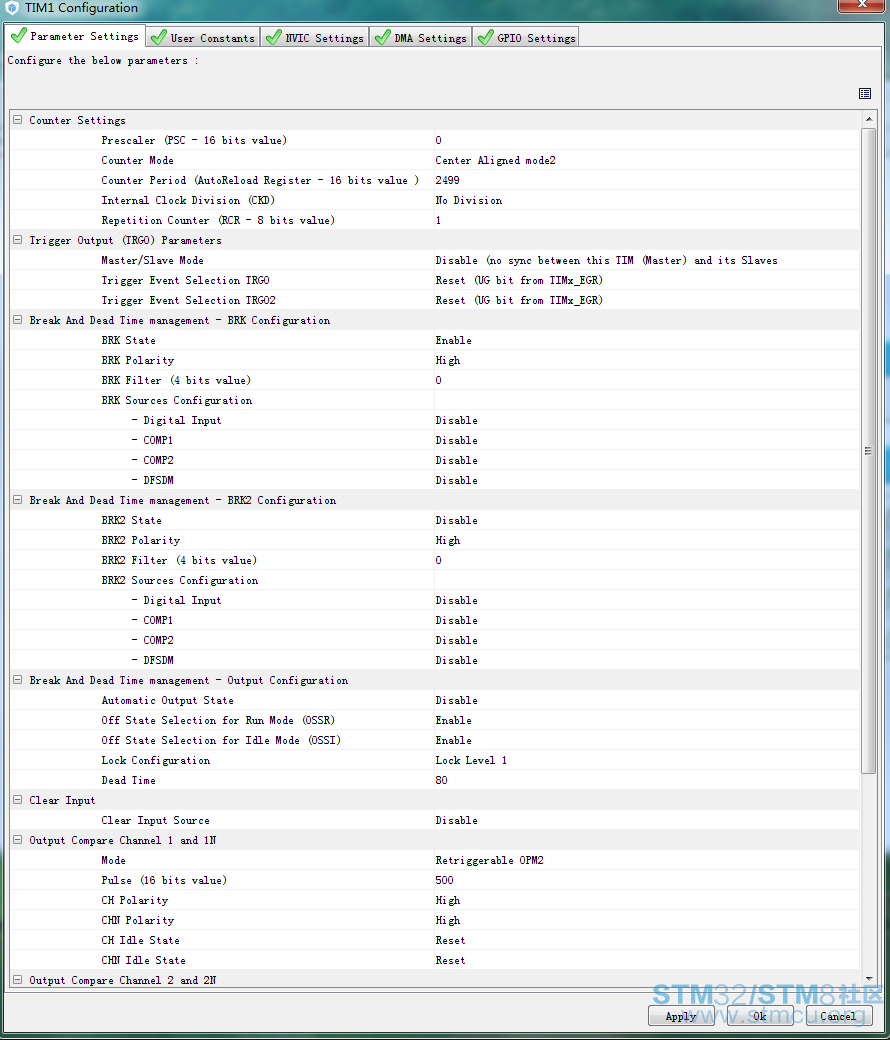Change BRK2 State Disable value
Image resolution: width=890 pixels, height=1040 pixels.
(647, 520)
